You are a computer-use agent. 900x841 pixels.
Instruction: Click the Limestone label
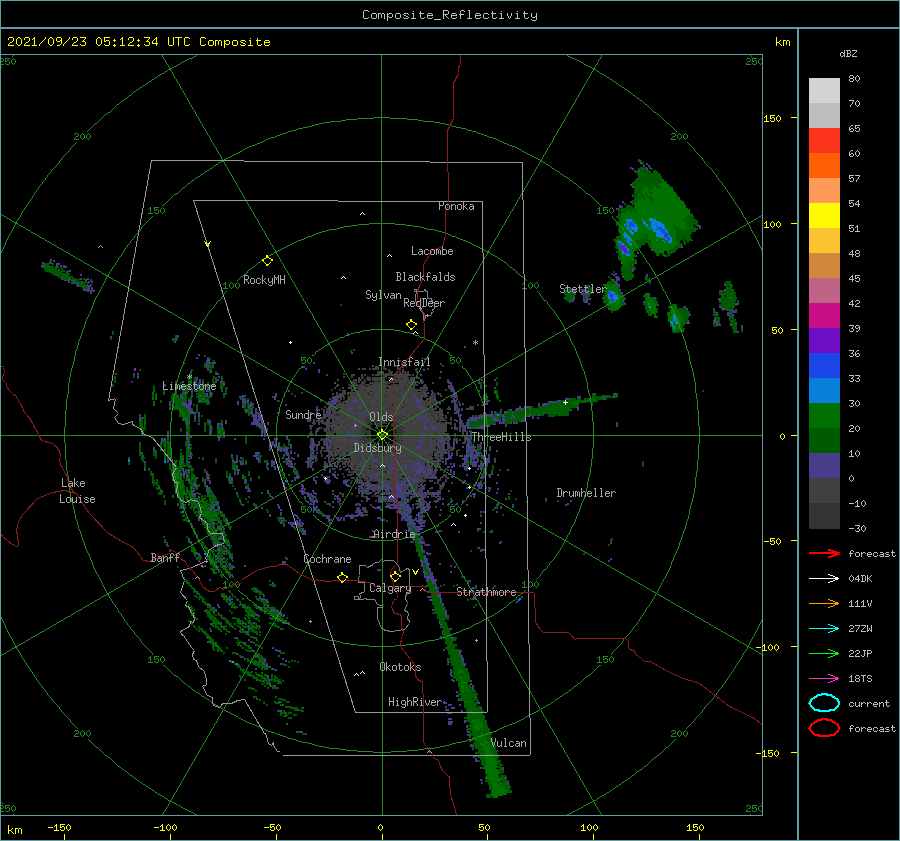pos(189,386)
